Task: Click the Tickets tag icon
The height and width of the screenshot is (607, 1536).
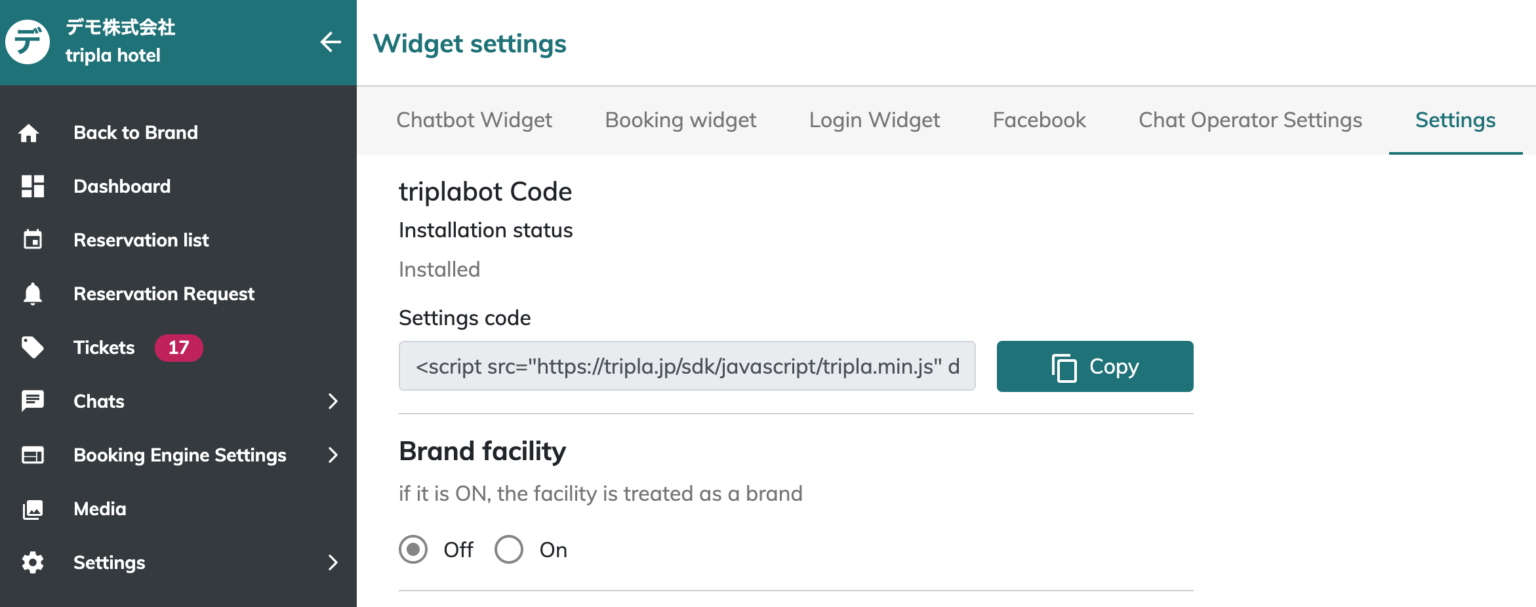Action: tap(32, 348)
